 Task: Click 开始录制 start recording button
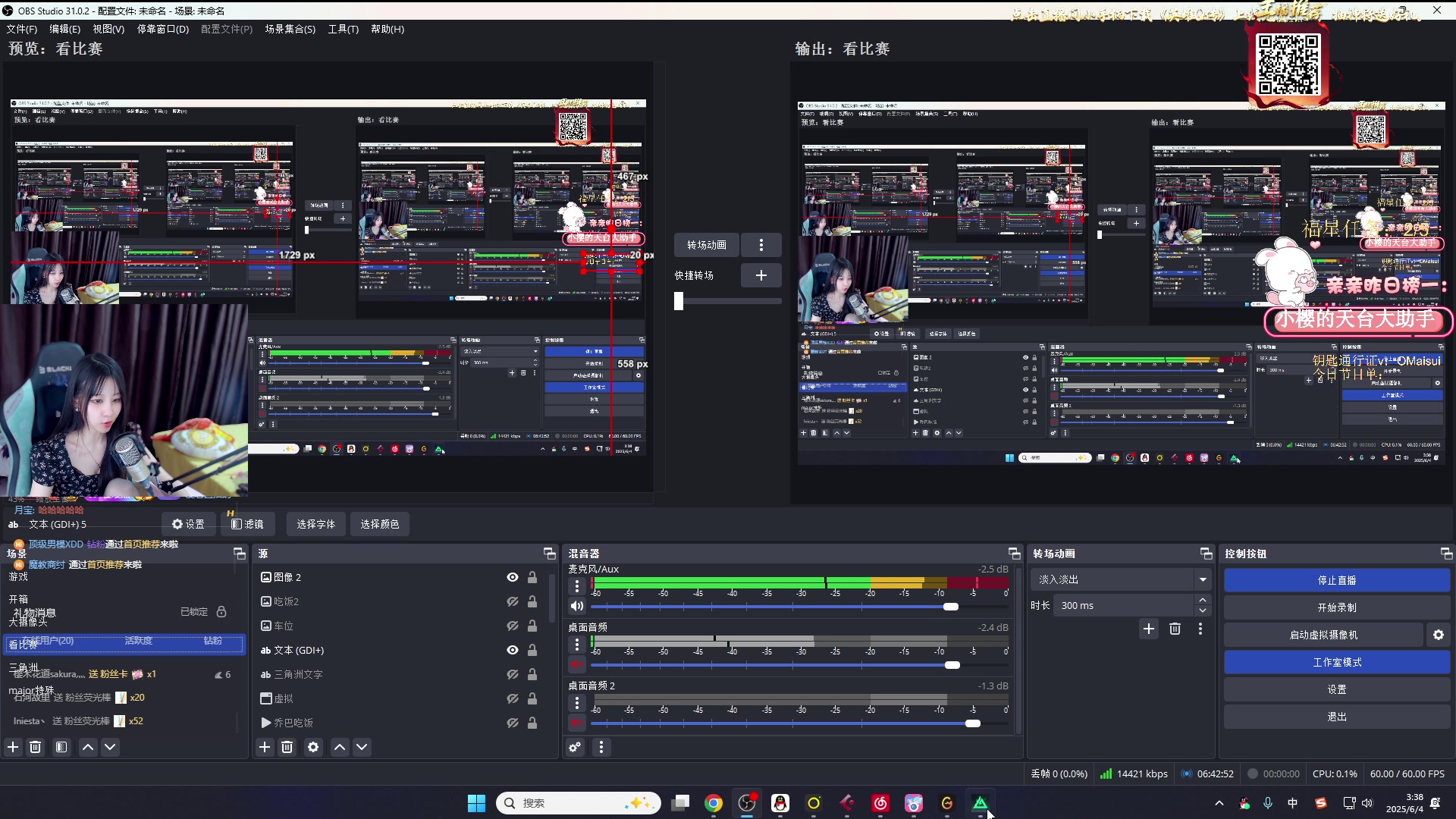[x=1337, y=607]
